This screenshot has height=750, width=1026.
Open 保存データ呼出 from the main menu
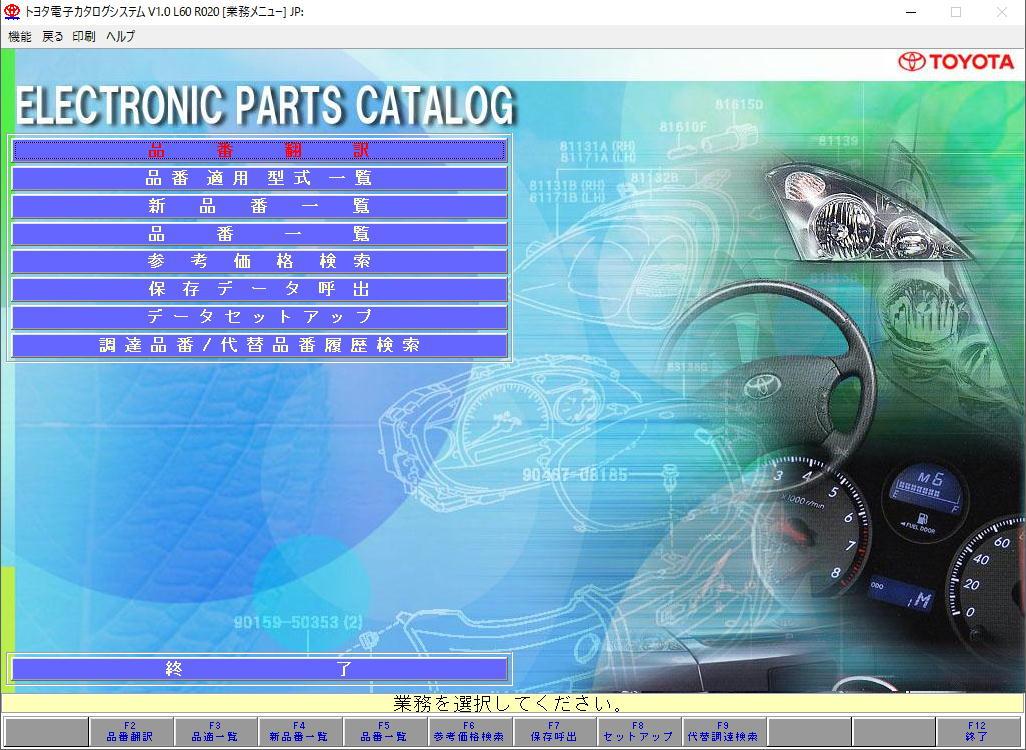260,289
